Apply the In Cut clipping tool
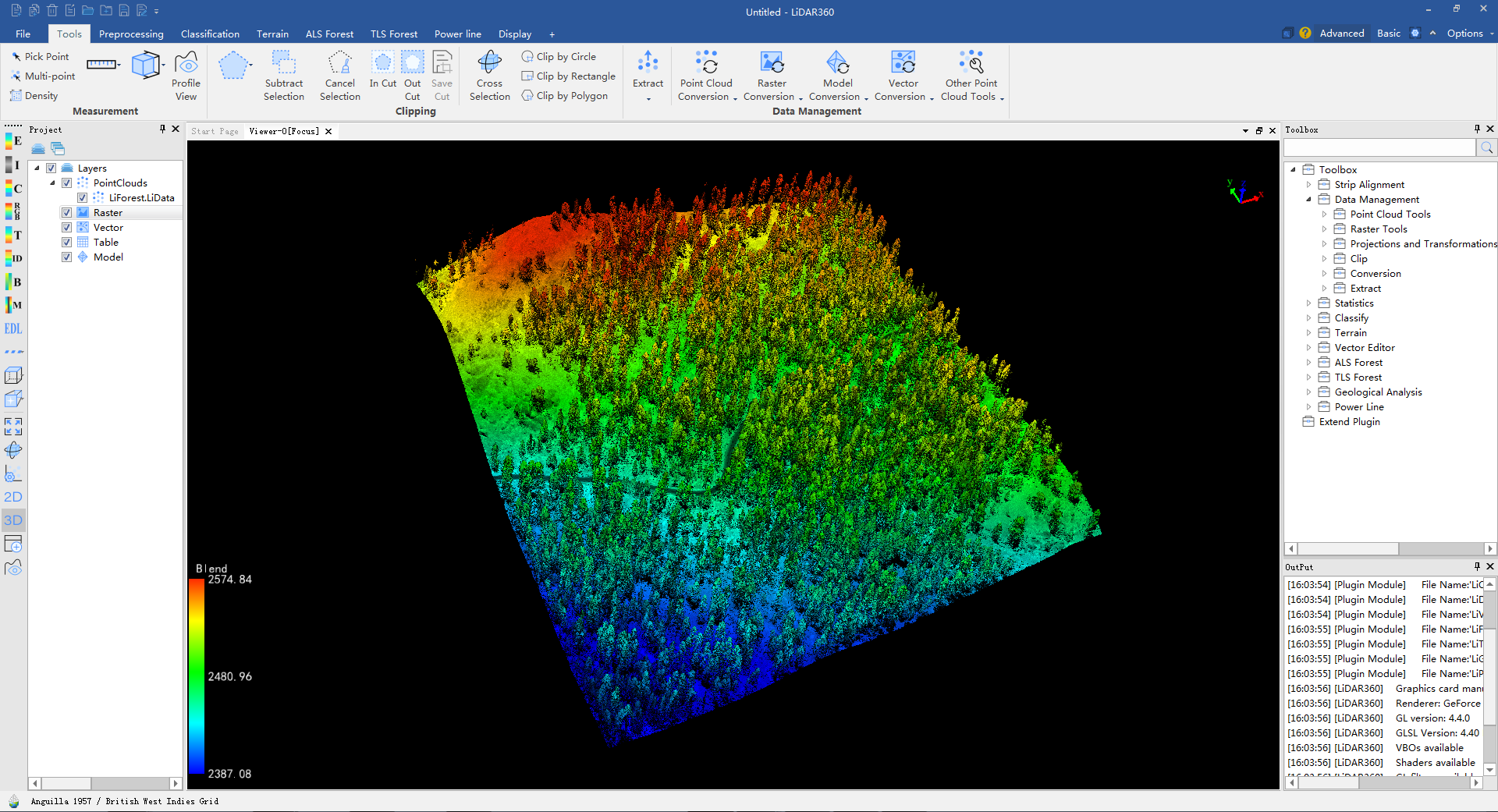 click(383, 70)
